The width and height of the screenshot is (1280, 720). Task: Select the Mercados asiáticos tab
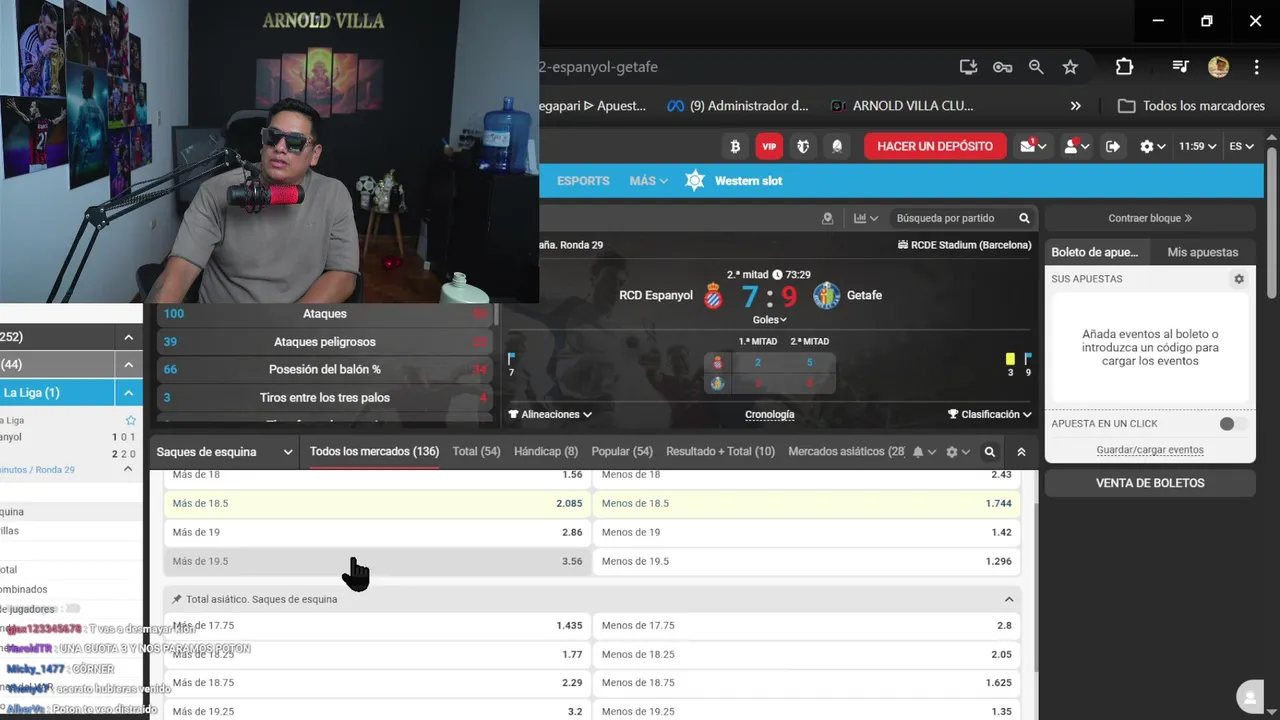(x=846, y=452)
